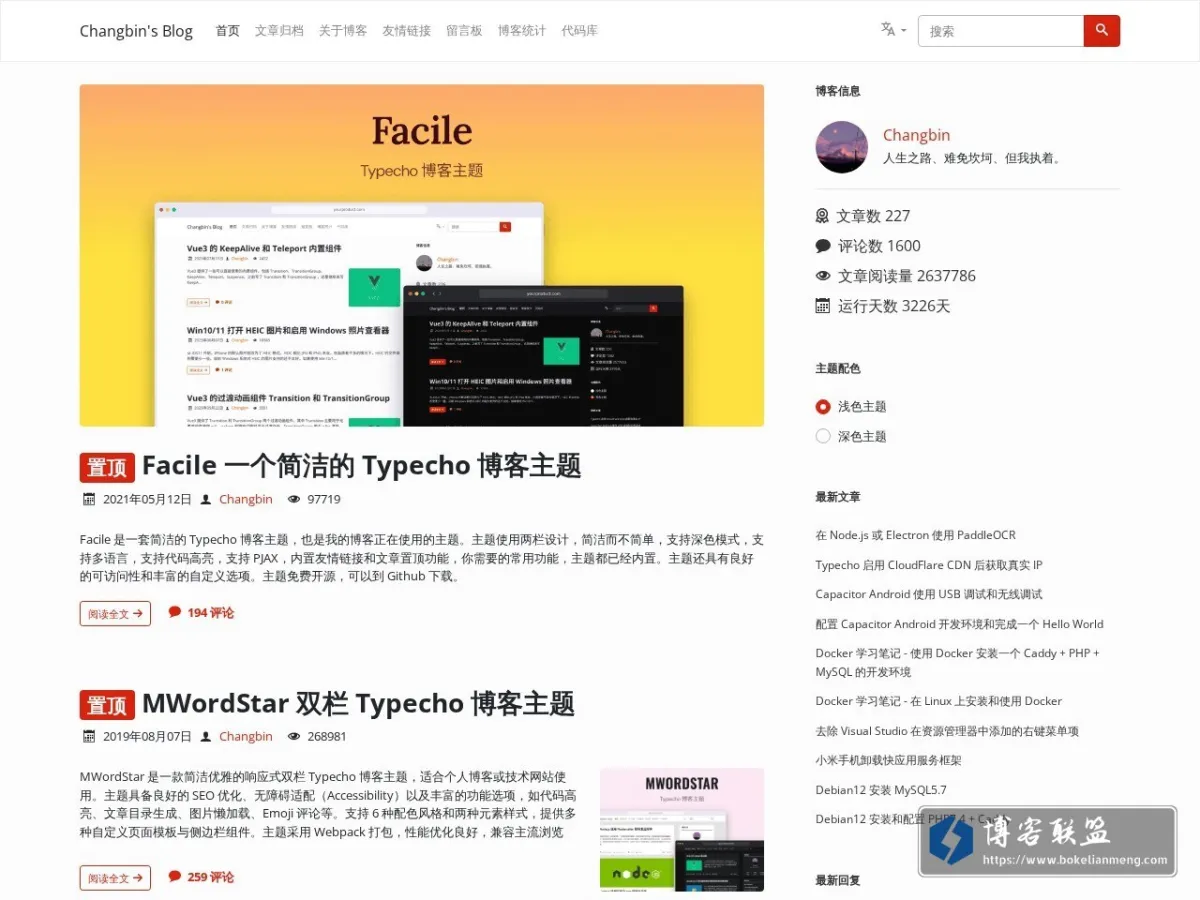Open the Facile 一个简洁的 Typecho 博客主题 title
Viewport: 1200px width, 900px height.
(x=361, y=466)
